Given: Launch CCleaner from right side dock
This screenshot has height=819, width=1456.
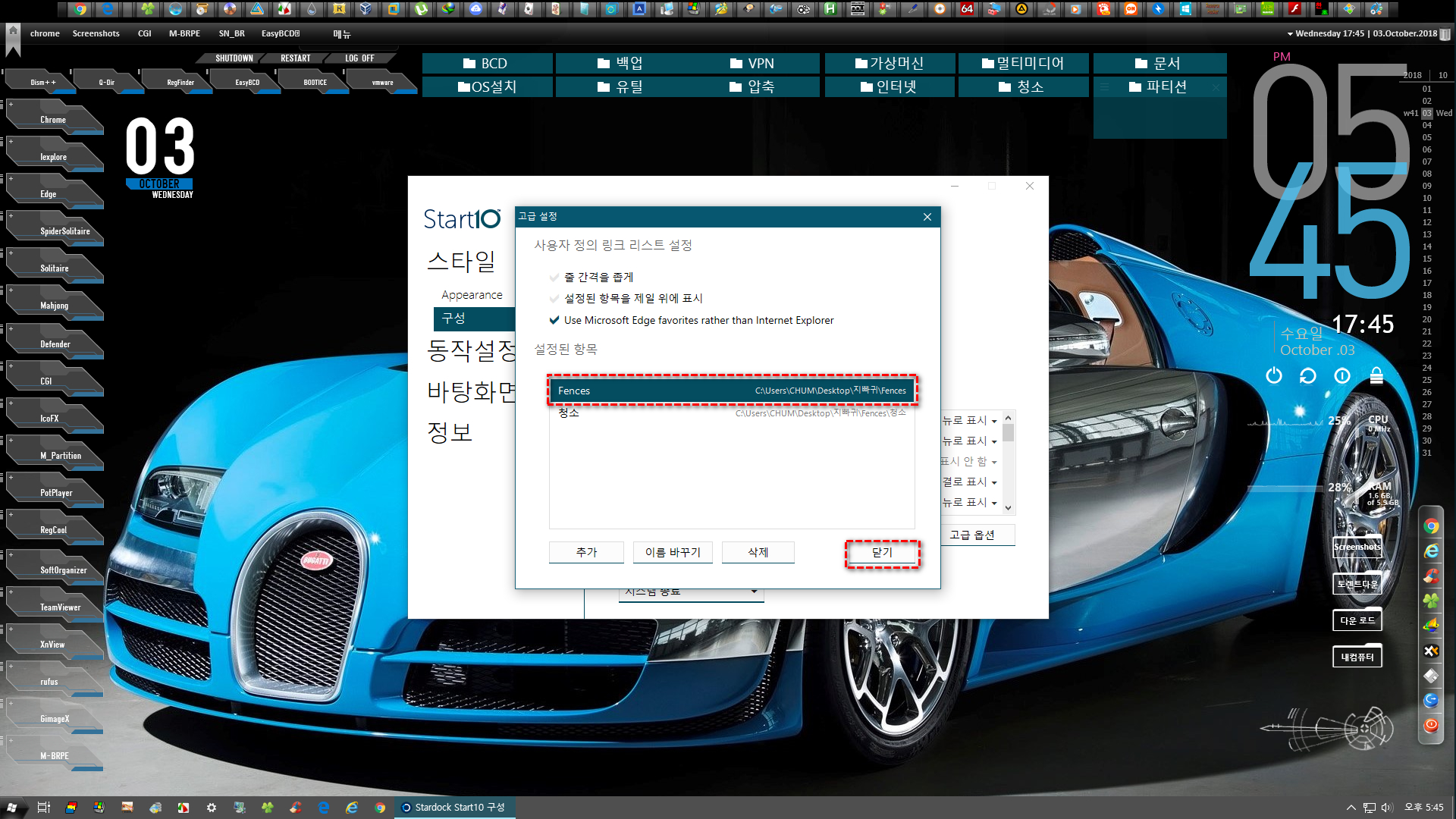Looking at the screenshot, I should pos(1431,576).
